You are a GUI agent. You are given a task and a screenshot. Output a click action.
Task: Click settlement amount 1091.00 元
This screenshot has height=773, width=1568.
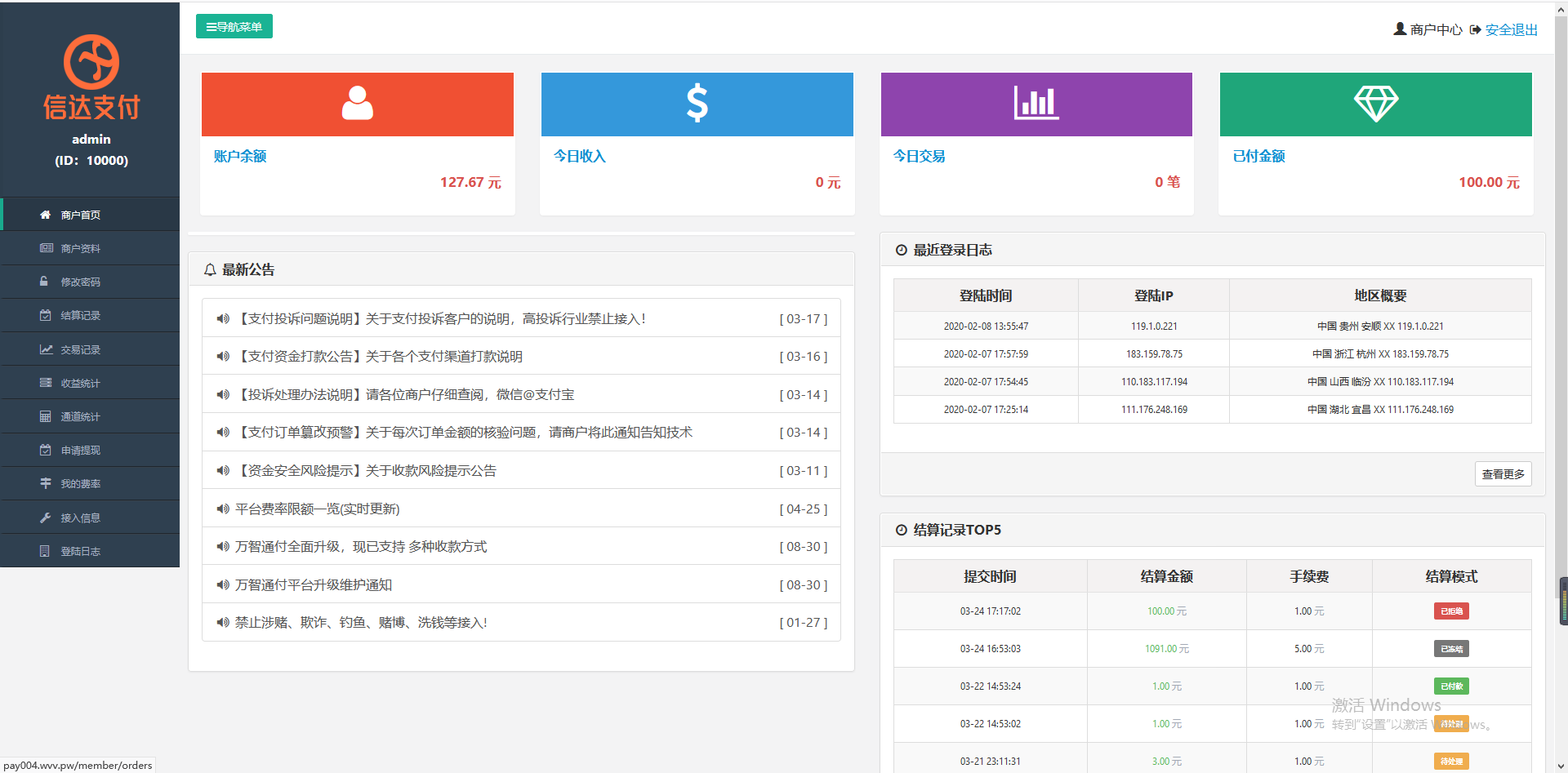(1166, 648)
